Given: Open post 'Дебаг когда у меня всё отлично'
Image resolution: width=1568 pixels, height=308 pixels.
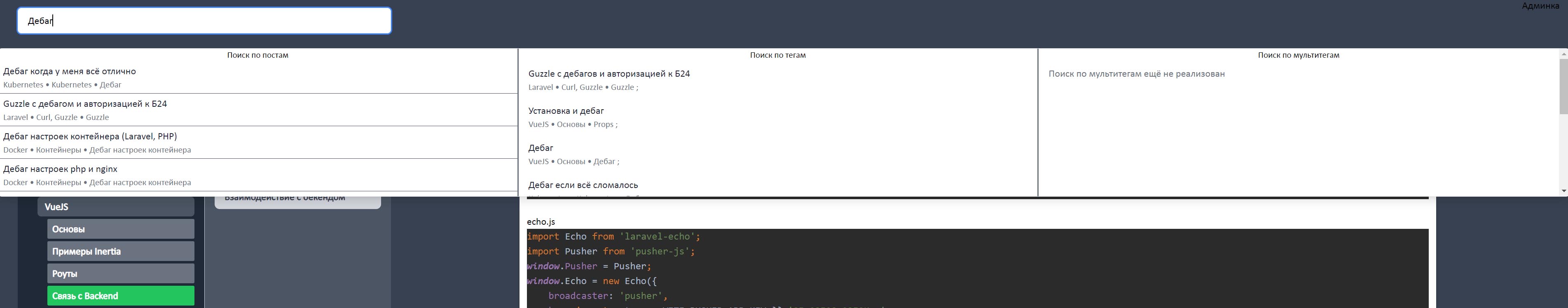Looking at the screenshot, I should (69, 71).
